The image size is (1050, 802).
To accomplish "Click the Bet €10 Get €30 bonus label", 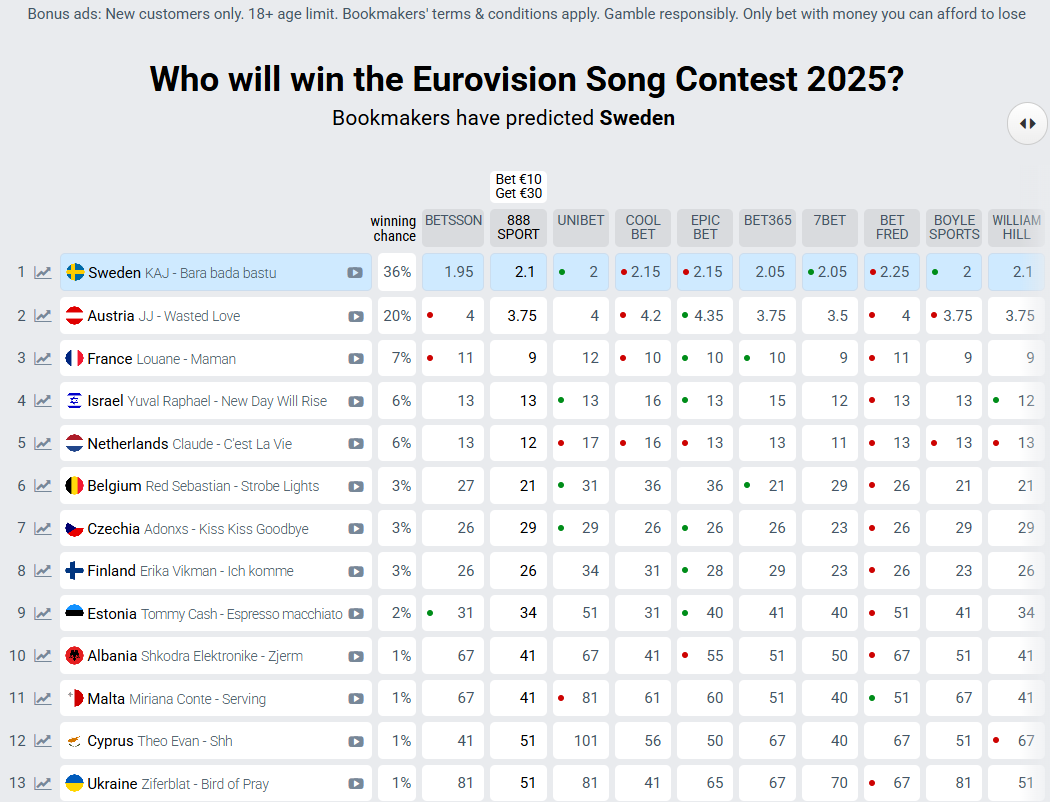I will pyautogui.click(x=518, y=186).
